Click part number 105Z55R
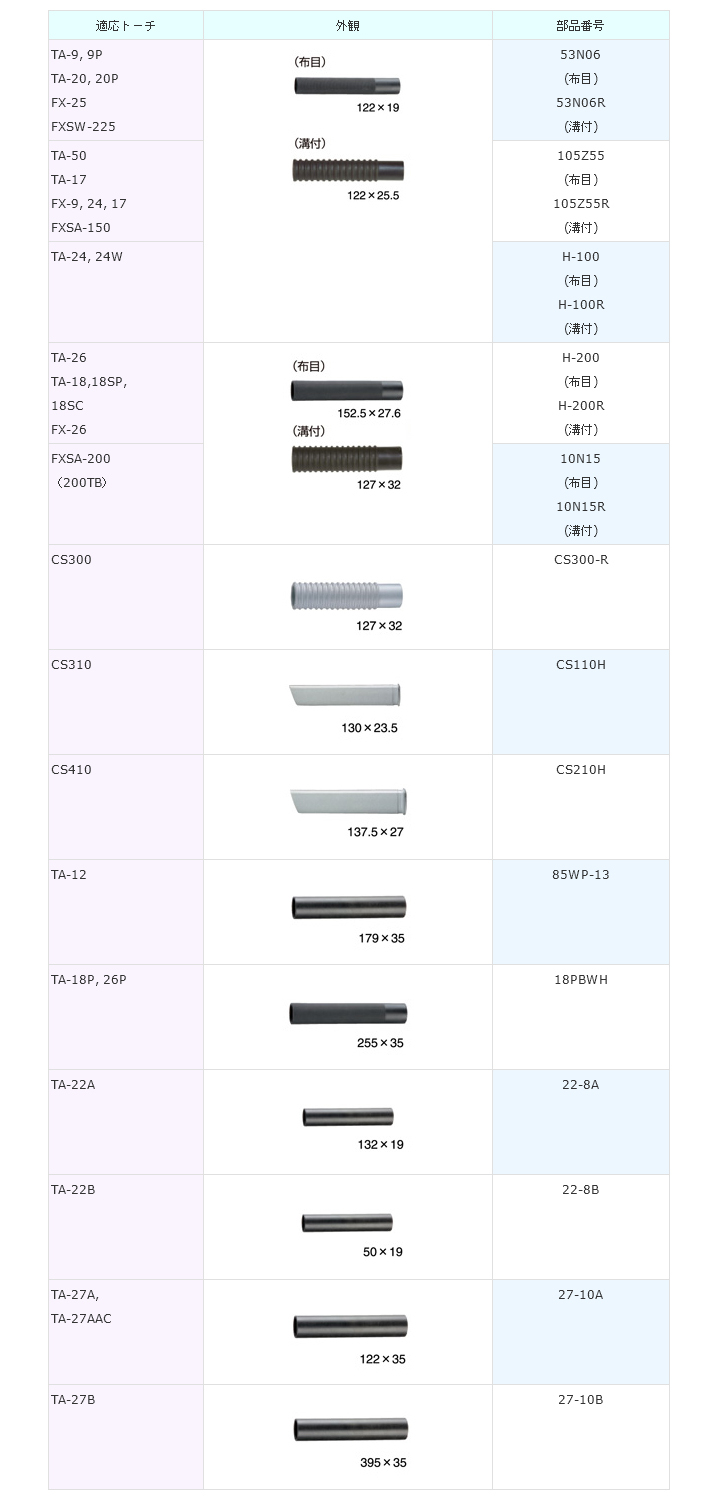This screenshot has width=720, height=1502. coord(580,204)
